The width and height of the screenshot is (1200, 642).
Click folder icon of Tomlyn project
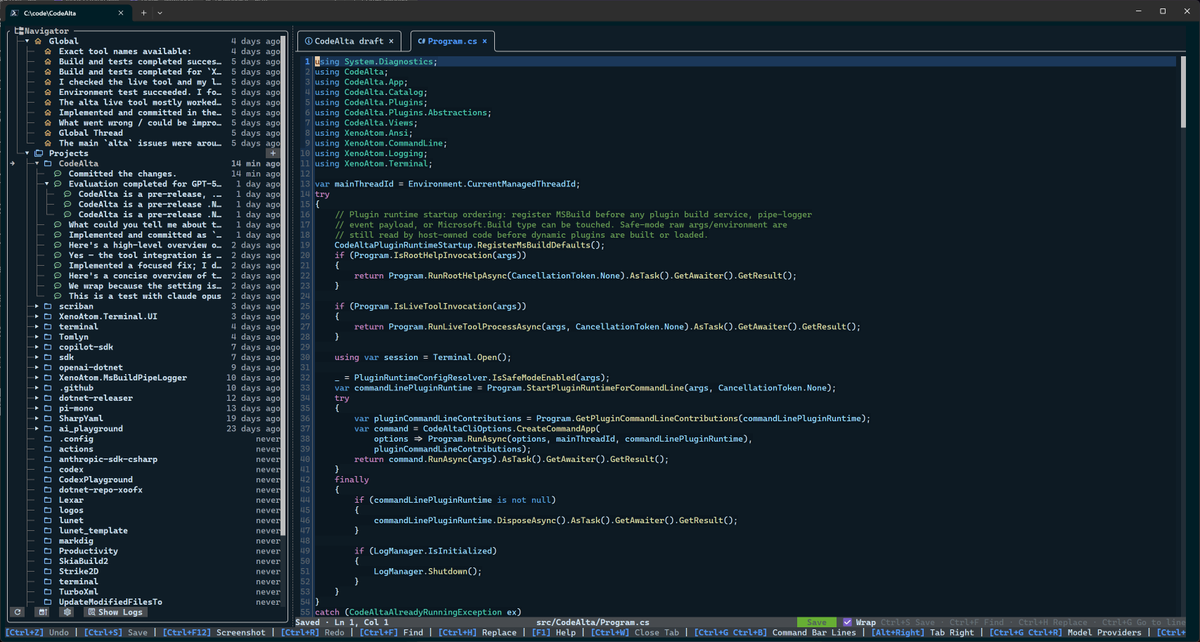tap(47, 337)
